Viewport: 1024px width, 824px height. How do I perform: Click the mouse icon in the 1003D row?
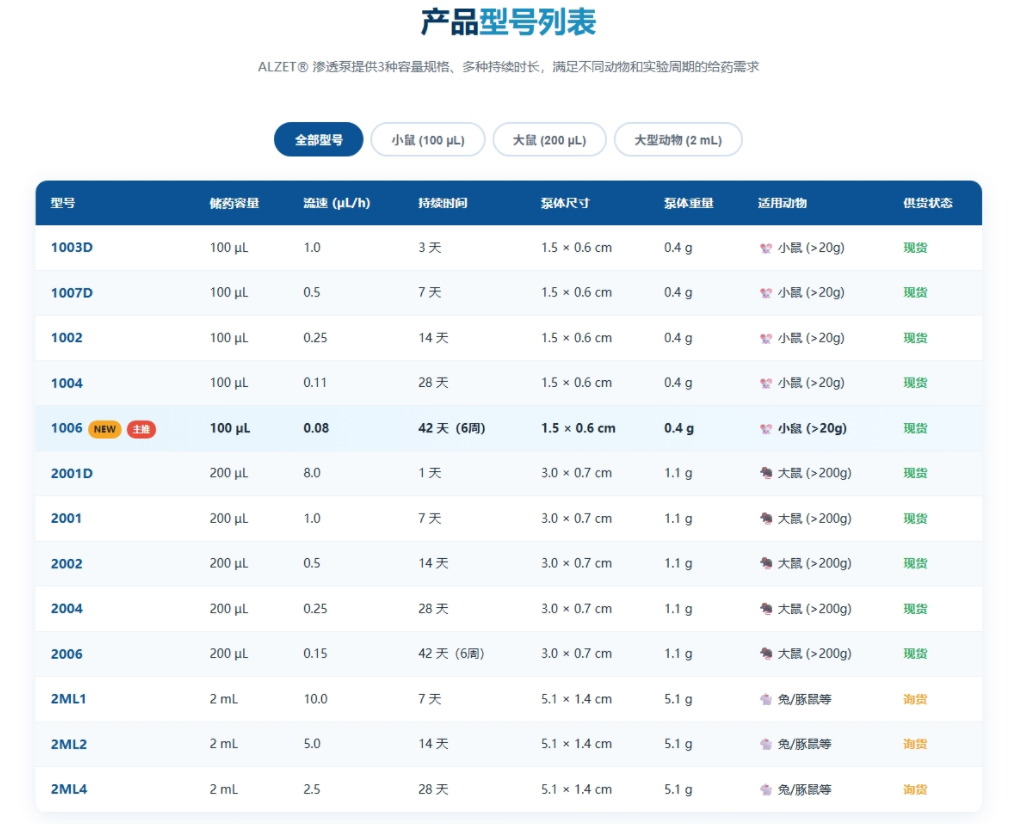click(766, 247)
